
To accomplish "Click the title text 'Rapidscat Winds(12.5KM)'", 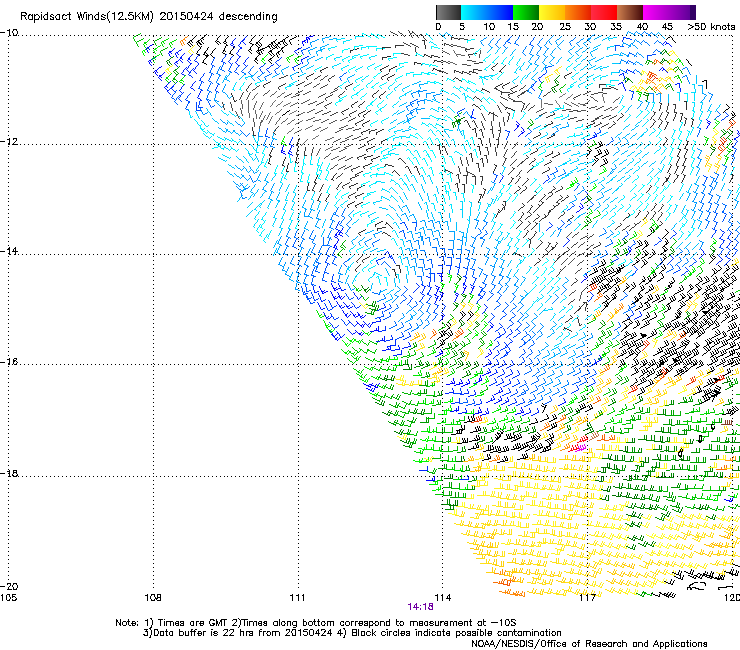I will point(87,17).
